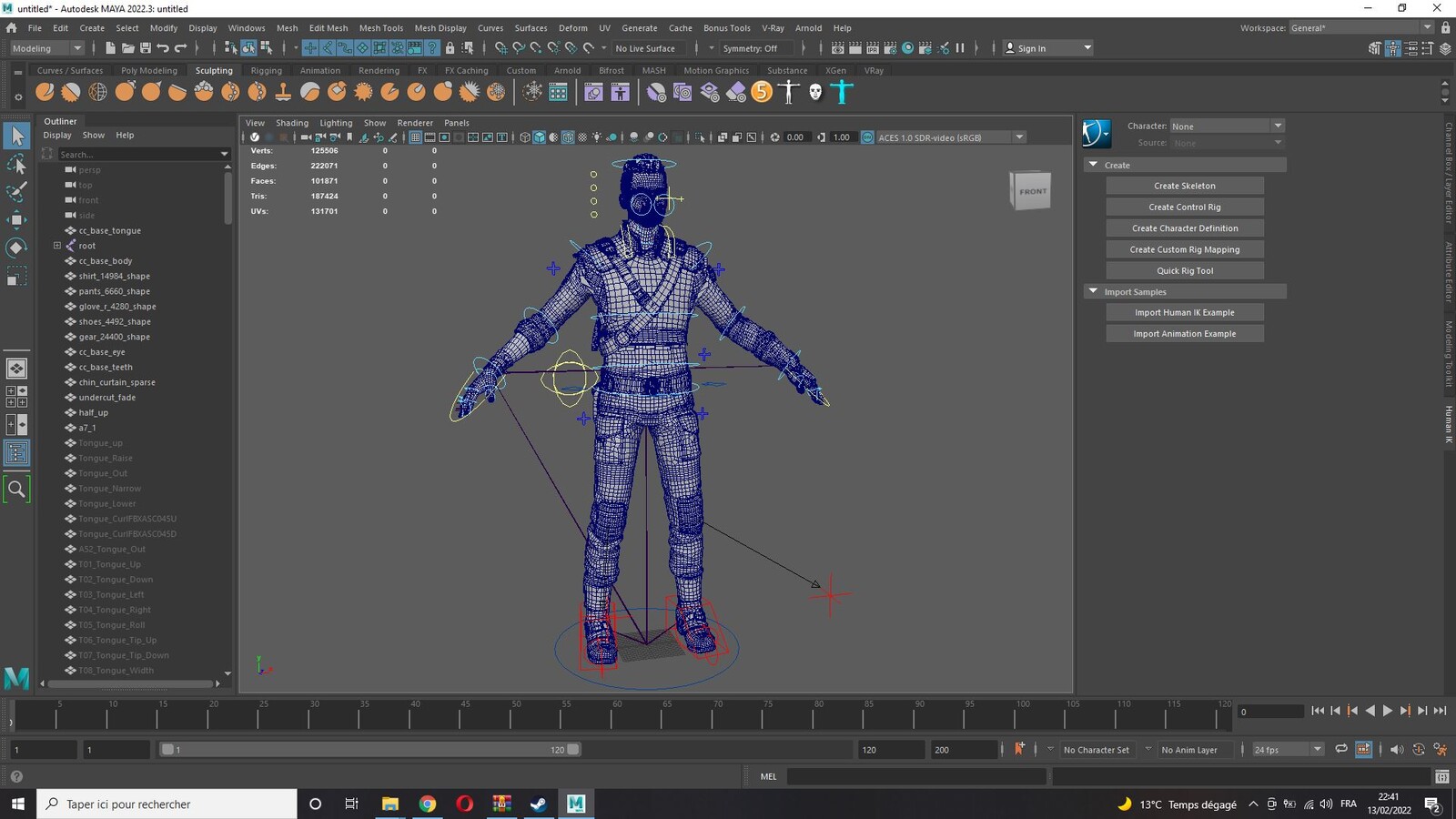Click the Import Animation Example button

pos(1185,334)
